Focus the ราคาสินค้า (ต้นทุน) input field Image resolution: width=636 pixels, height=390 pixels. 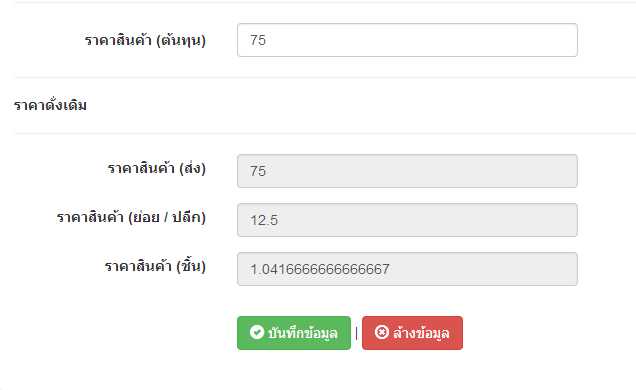(407, 40)
